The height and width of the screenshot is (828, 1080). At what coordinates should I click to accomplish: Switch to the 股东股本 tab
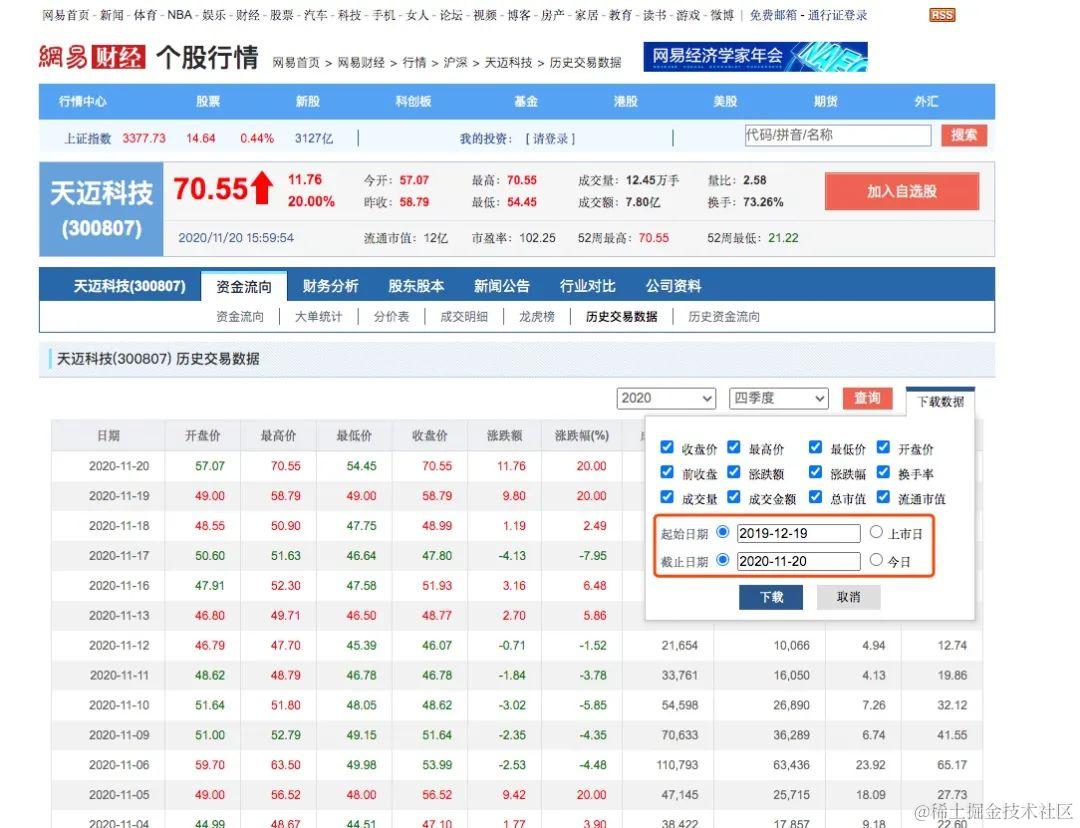pos(416,286)
